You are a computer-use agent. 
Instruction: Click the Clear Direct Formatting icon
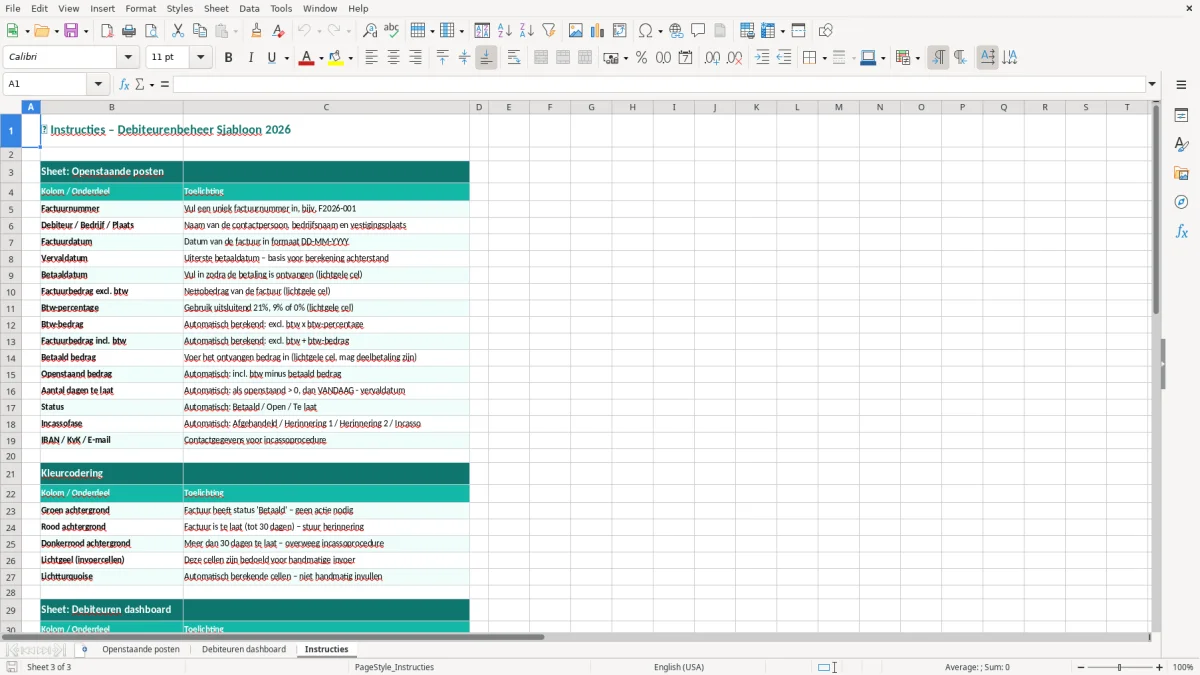(278, 31)
